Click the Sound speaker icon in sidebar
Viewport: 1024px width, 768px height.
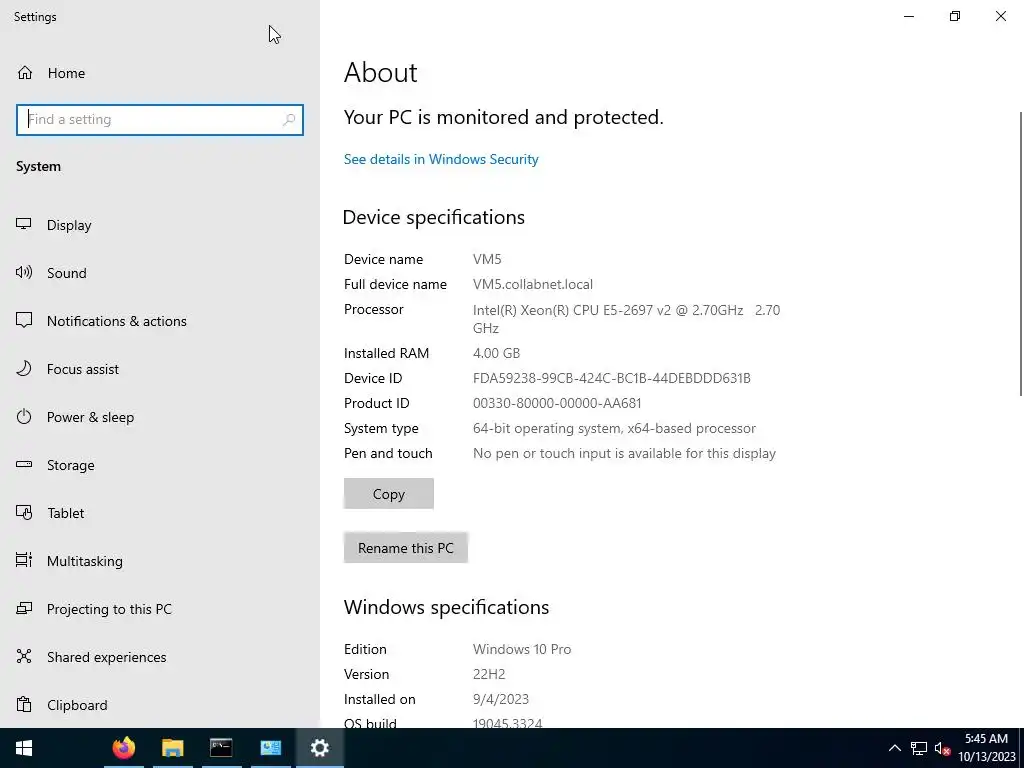[24, 272]
